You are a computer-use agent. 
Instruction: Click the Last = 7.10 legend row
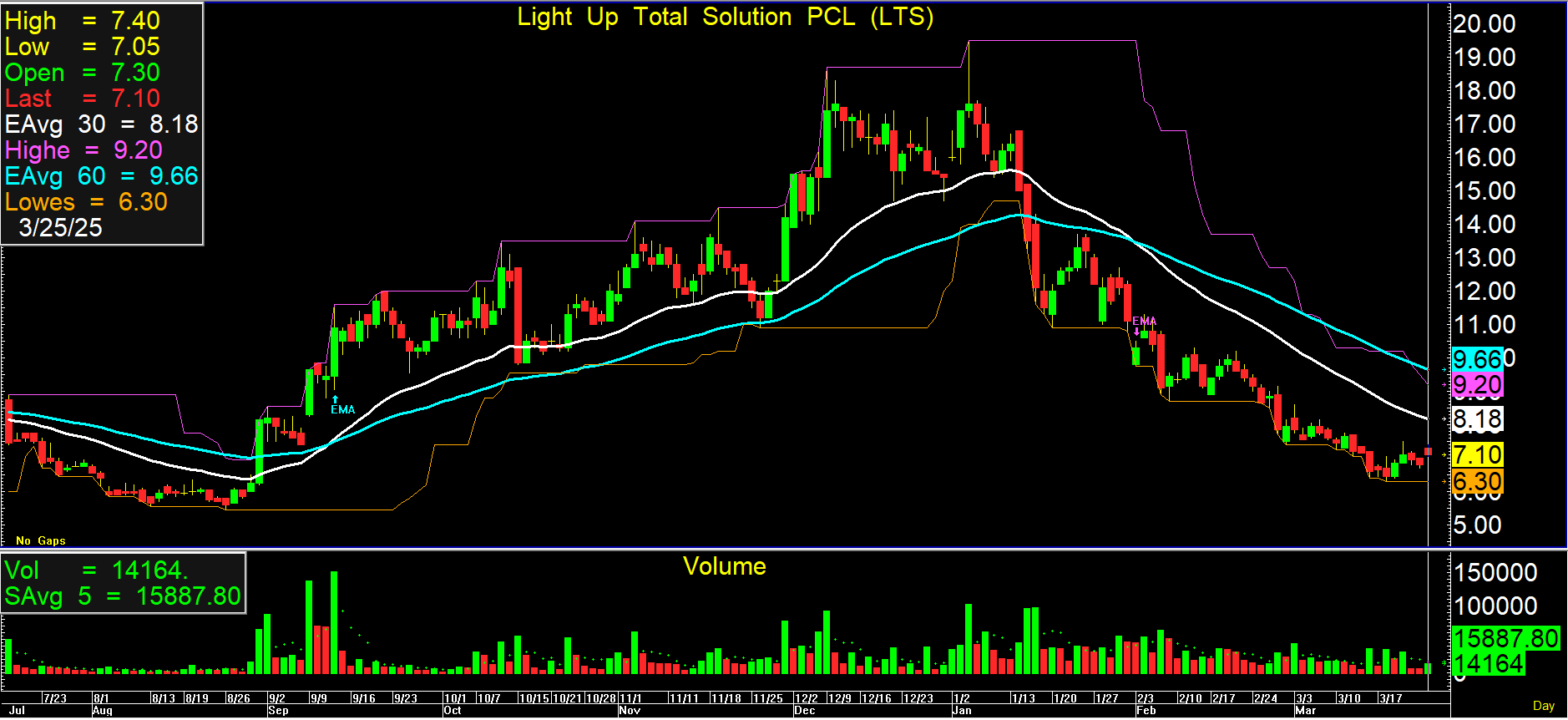pyautogui.click(x=83, y=99)
